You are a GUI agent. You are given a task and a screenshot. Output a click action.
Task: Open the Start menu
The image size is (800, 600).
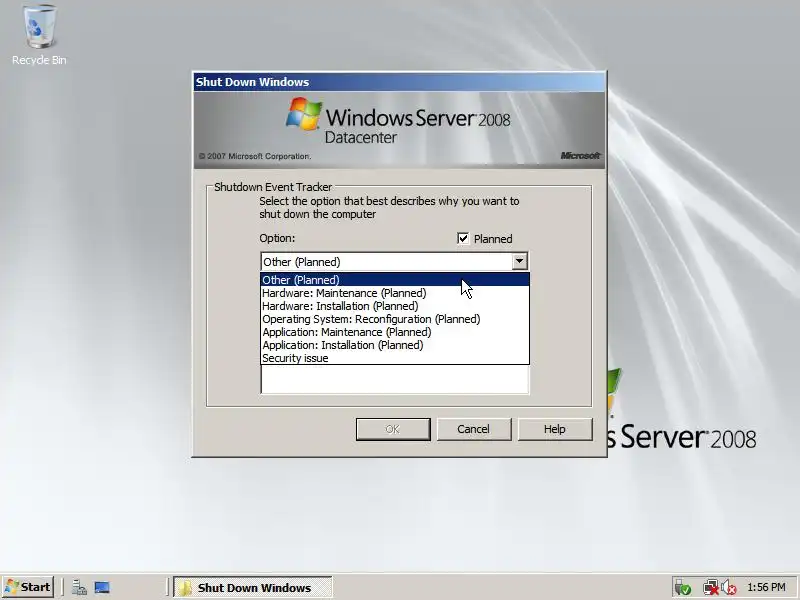tap(28, 587)
